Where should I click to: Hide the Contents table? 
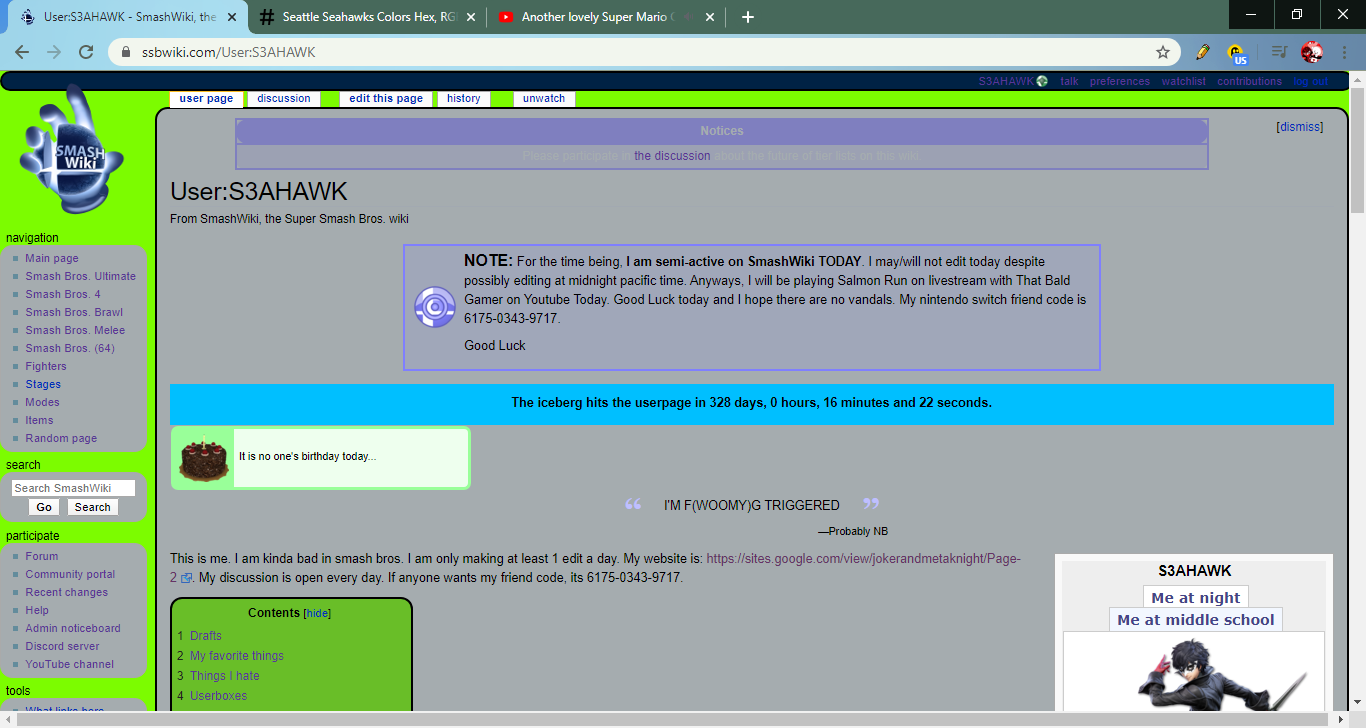[317, 613]
